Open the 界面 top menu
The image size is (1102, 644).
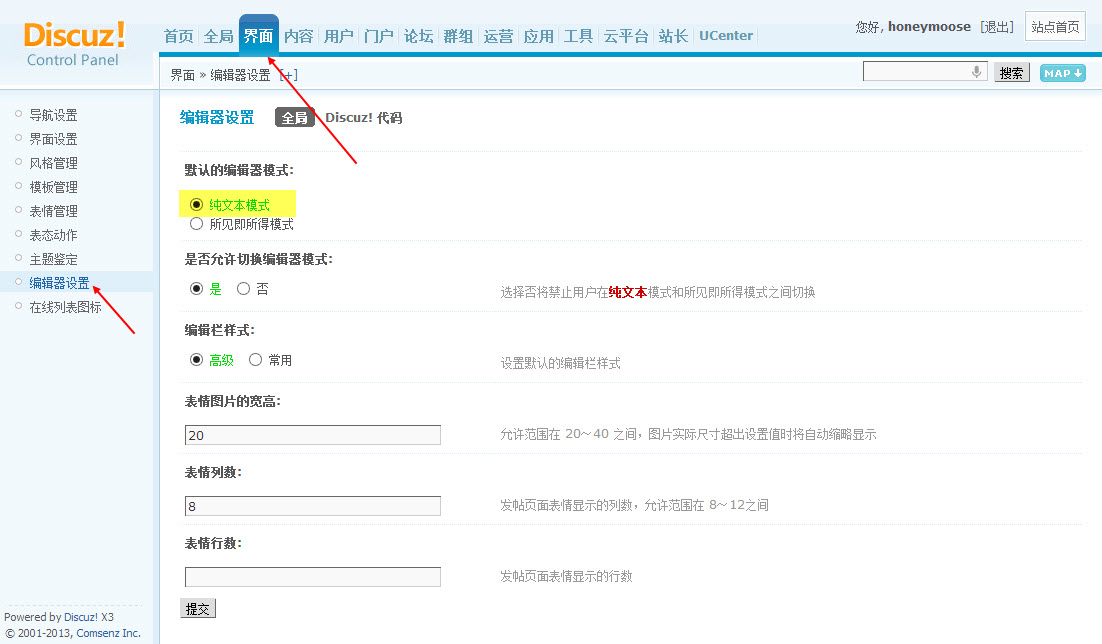(259, 36)
